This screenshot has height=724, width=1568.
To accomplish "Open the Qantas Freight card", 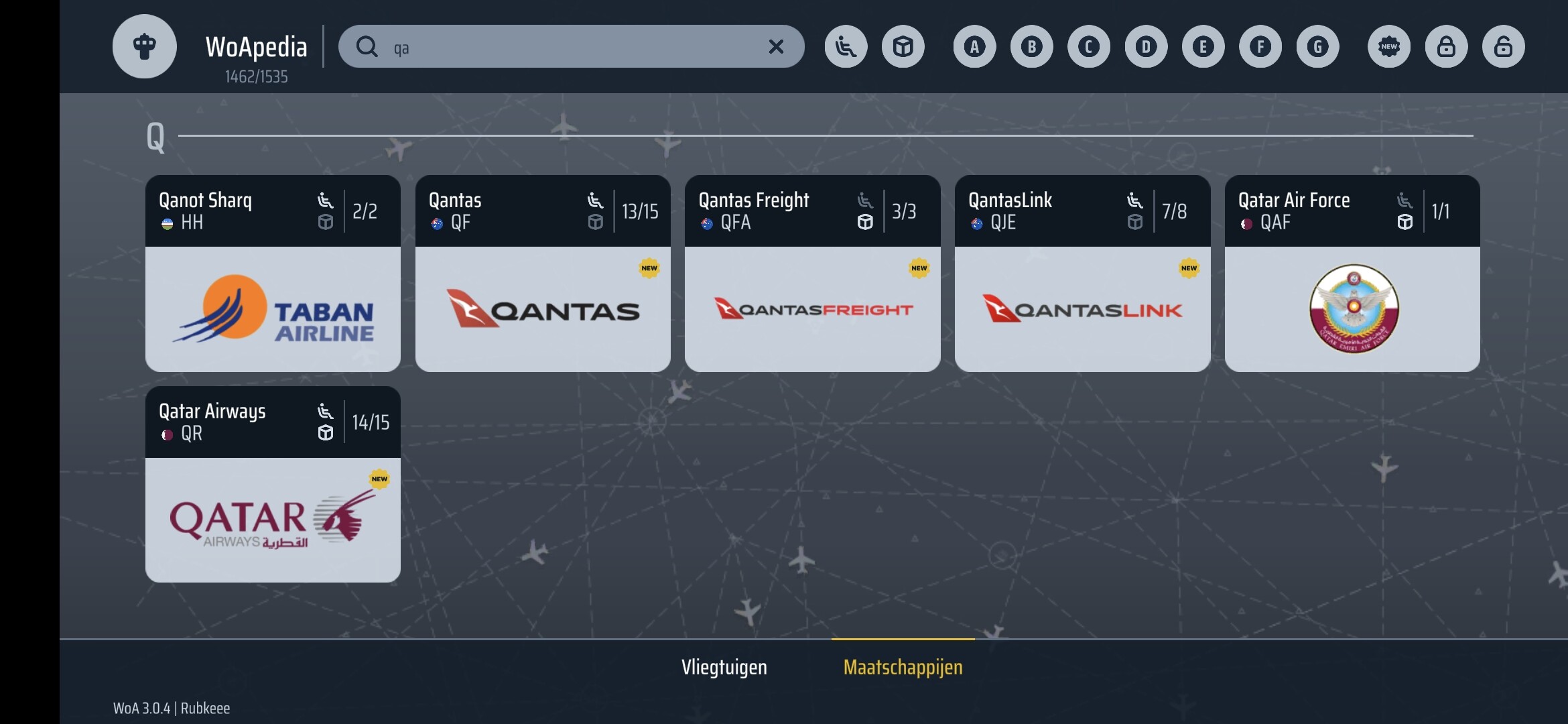I will tap(813, 274).
